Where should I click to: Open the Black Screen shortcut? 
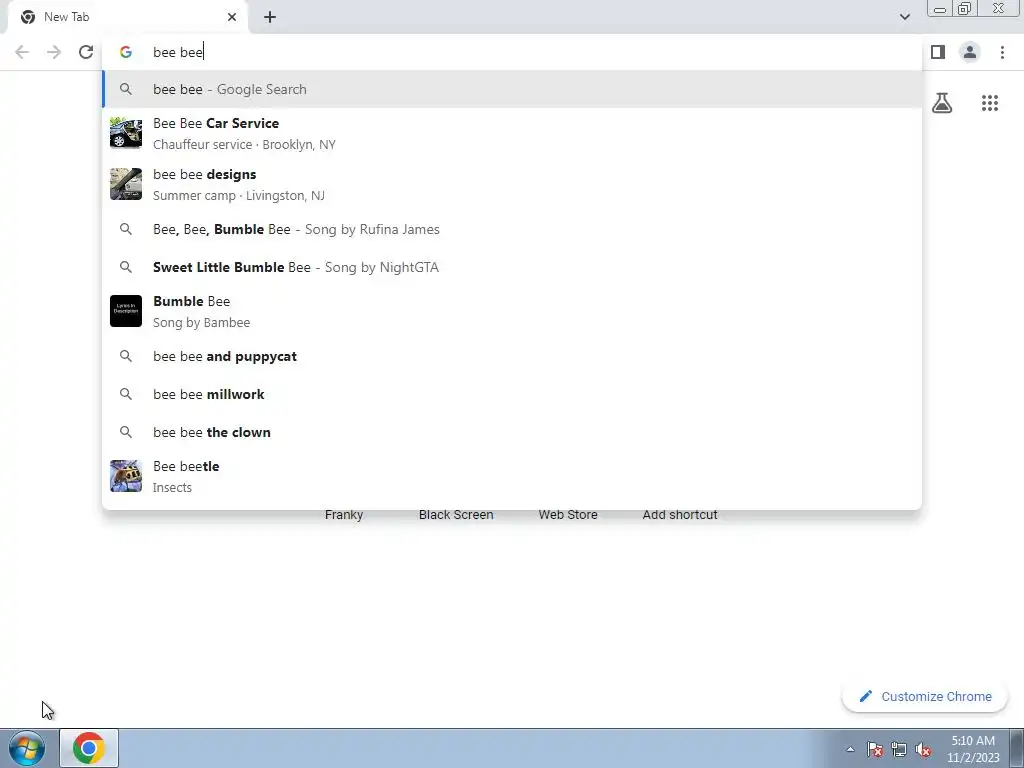(456, 514)
